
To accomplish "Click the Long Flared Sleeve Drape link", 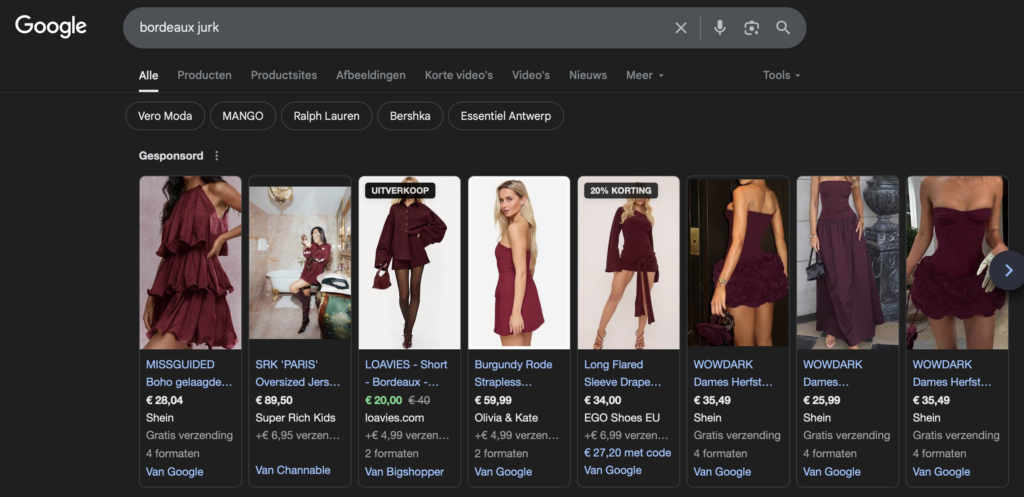I will point(623,373).
